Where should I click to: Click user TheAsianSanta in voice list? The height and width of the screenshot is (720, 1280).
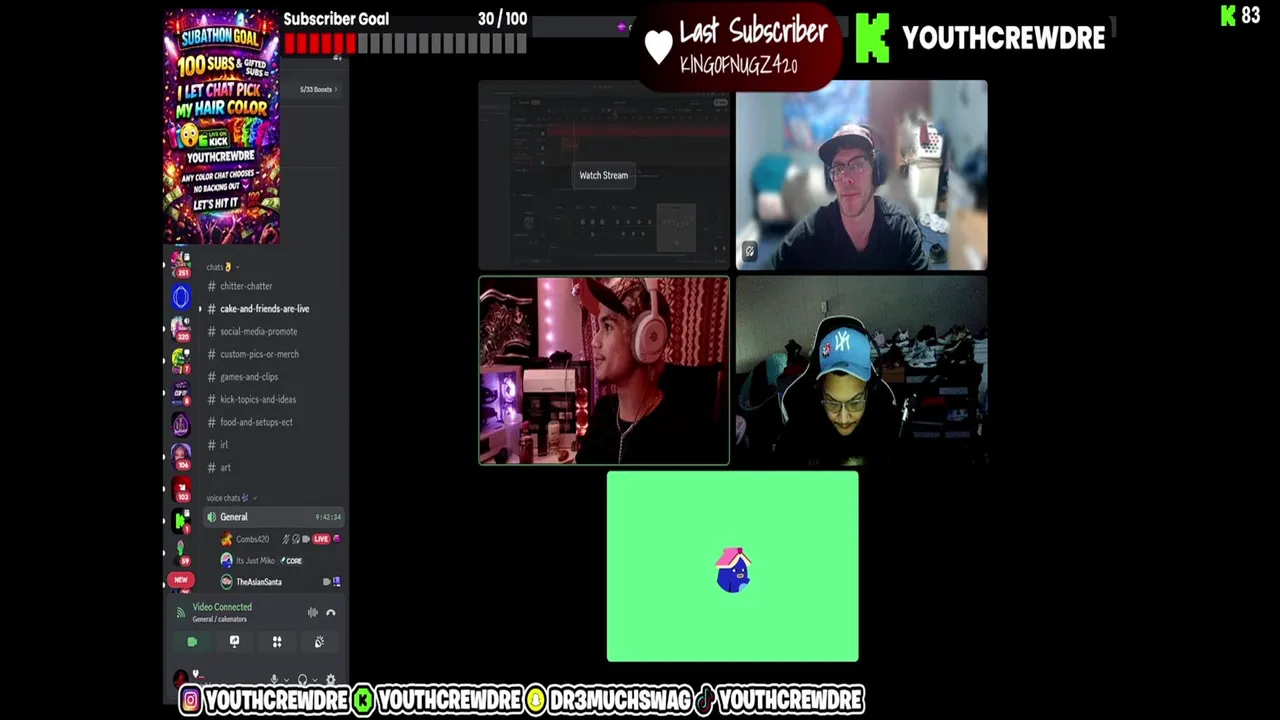[258, 582]
